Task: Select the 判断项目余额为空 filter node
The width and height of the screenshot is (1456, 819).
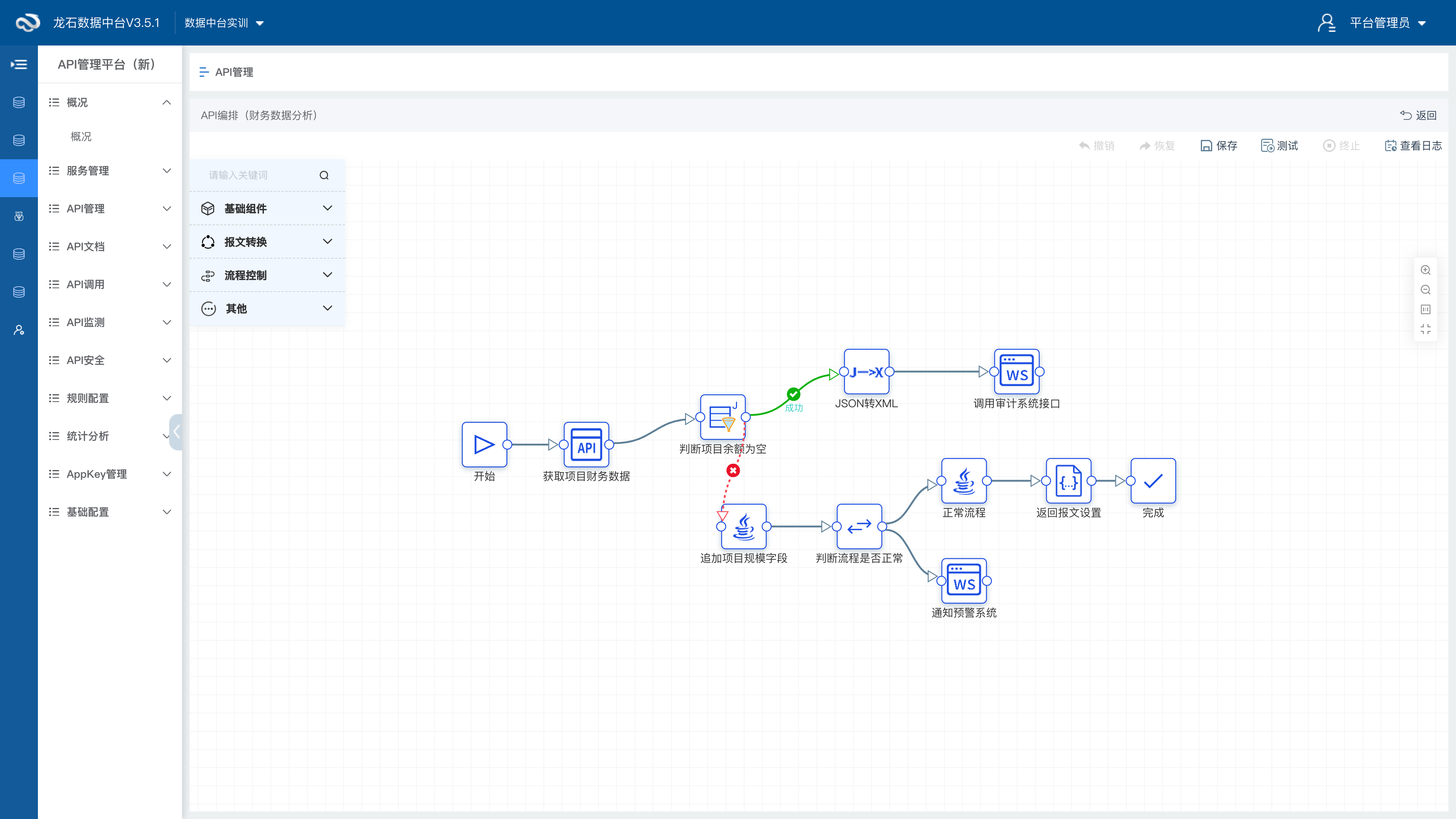Action: click(x=722, y=417)
